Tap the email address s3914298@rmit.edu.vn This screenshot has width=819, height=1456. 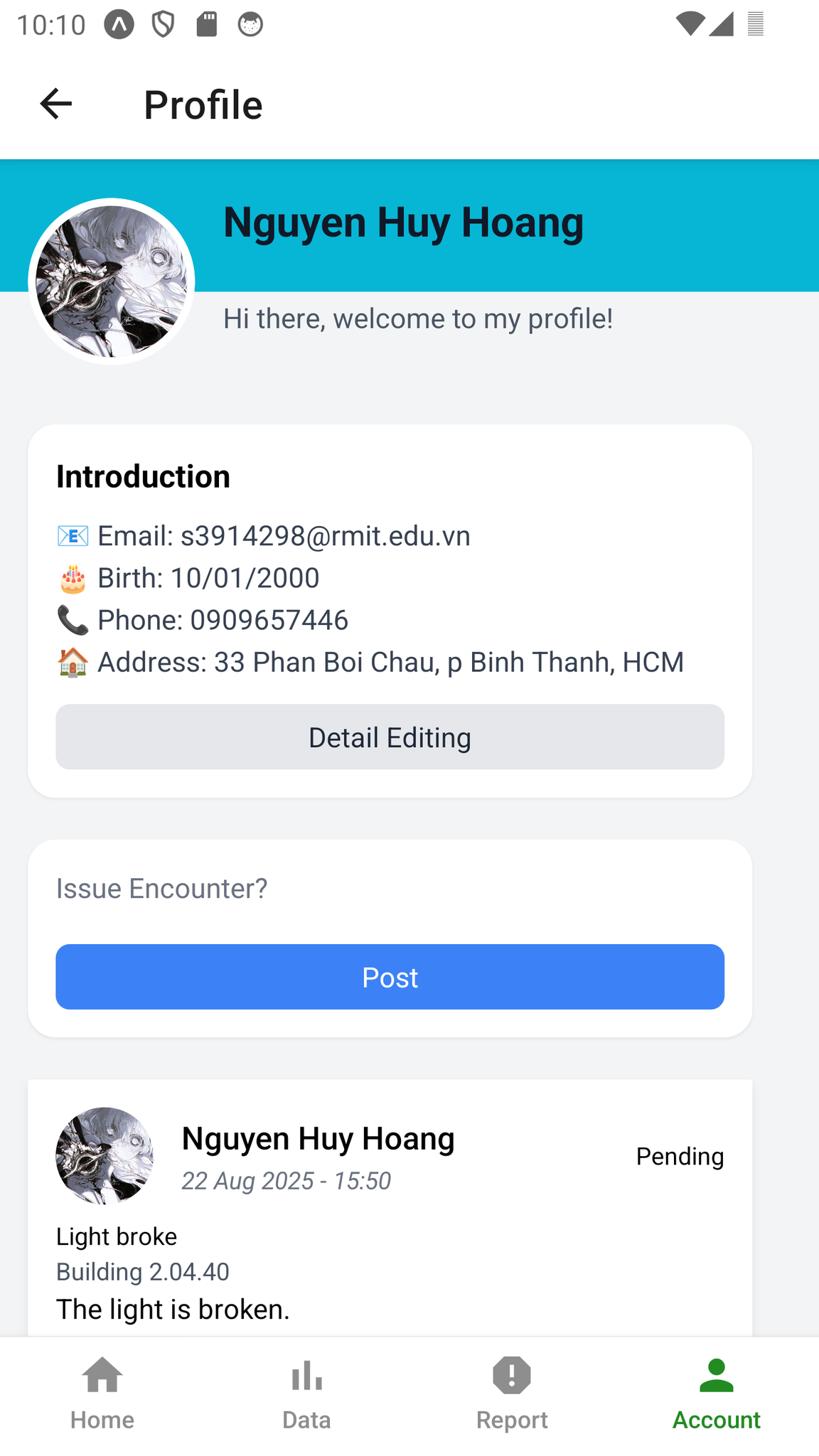pos(325,536)
